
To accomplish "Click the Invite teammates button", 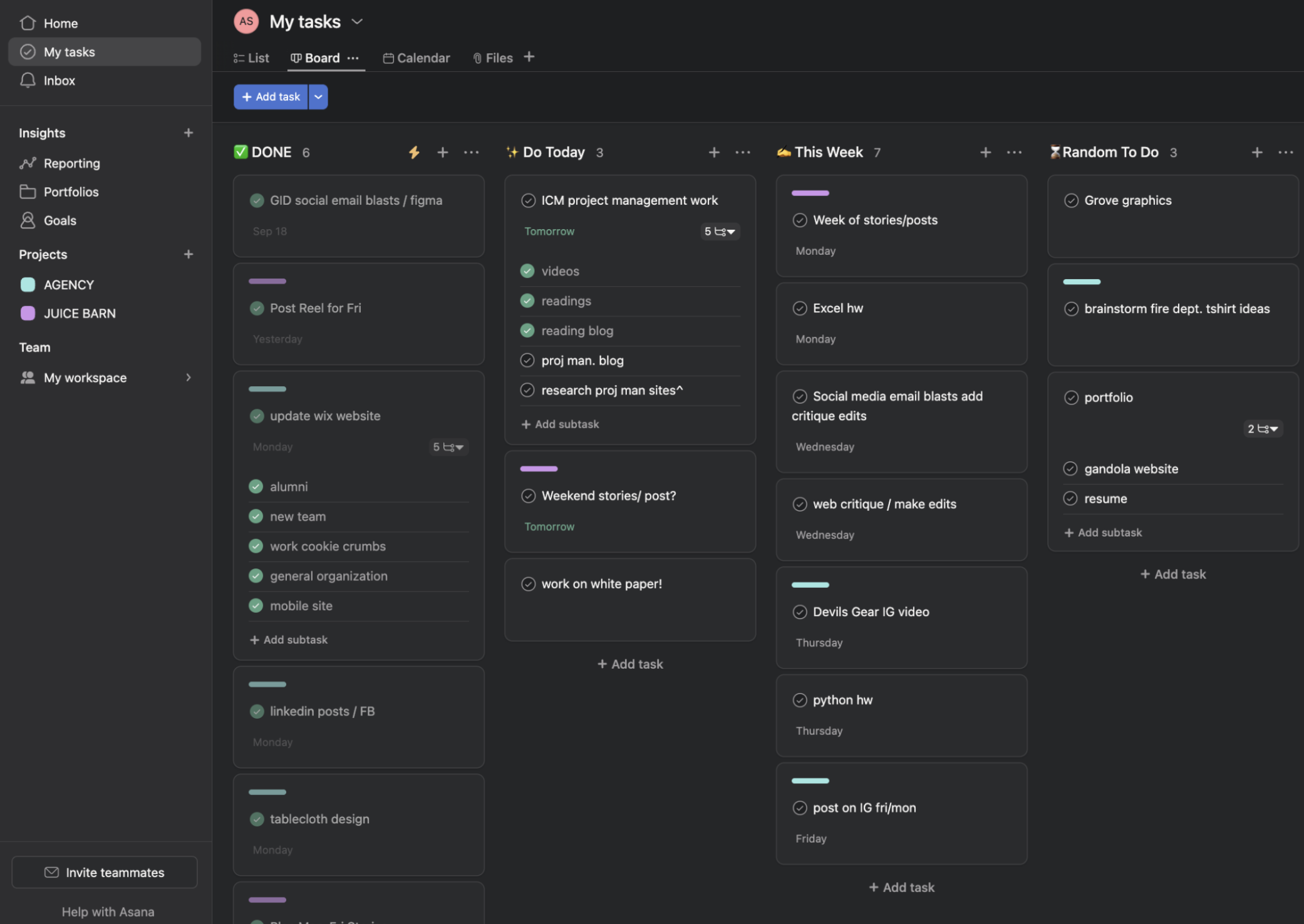I will (x=105, y=872).
